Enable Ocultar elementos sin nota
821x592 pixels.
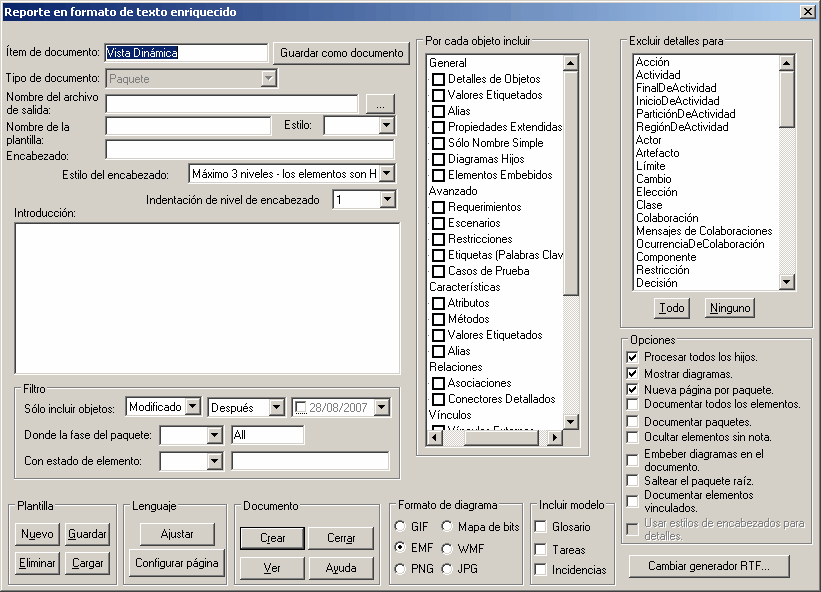coord(633,437)
